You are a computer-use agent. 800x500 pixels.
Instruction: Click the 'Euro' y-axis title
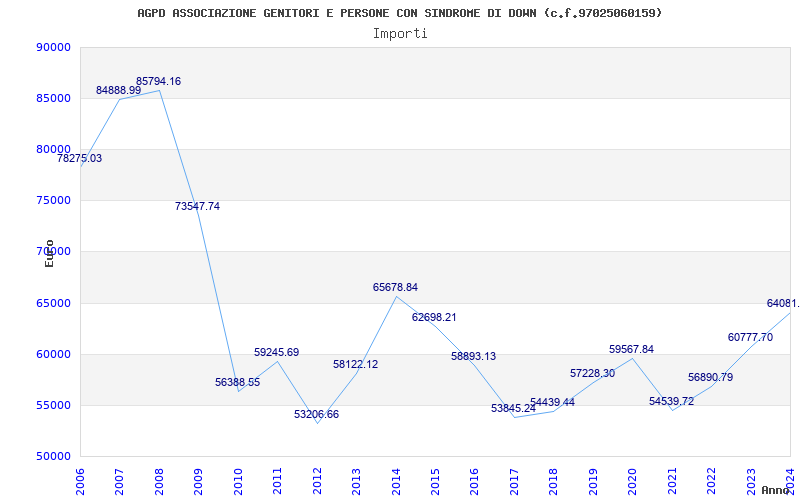click(x=49, y=254)
